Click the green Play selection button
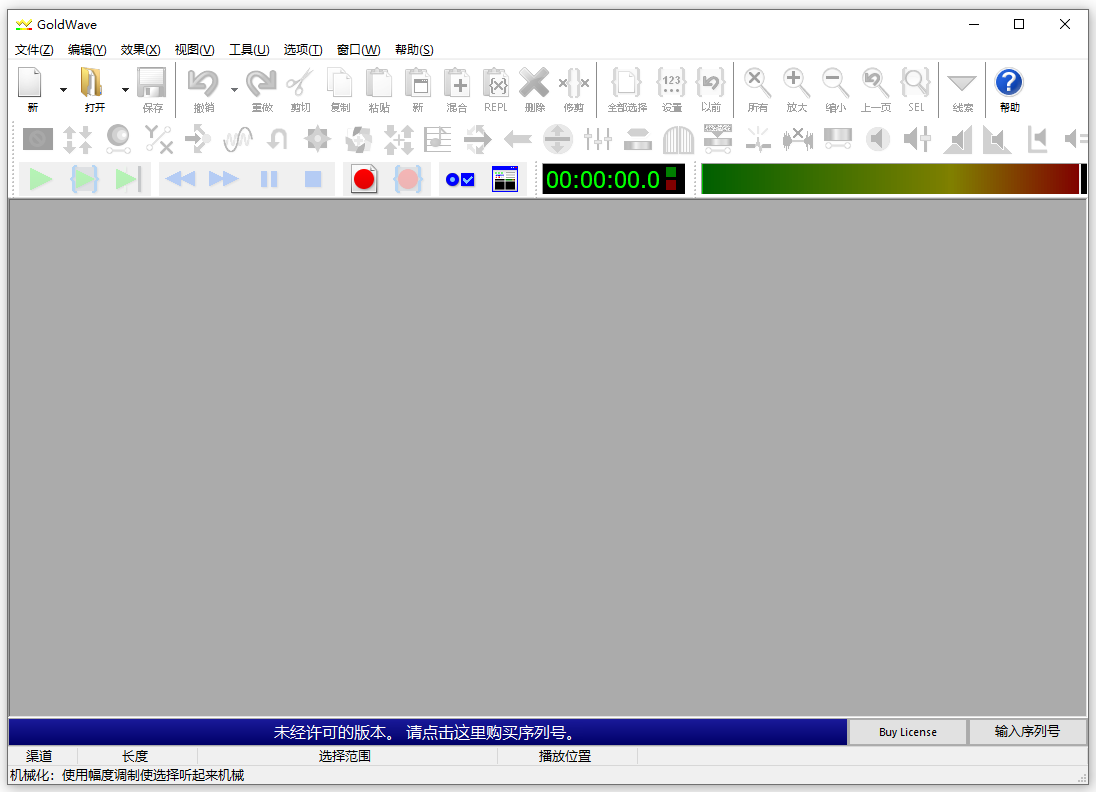 85,180
